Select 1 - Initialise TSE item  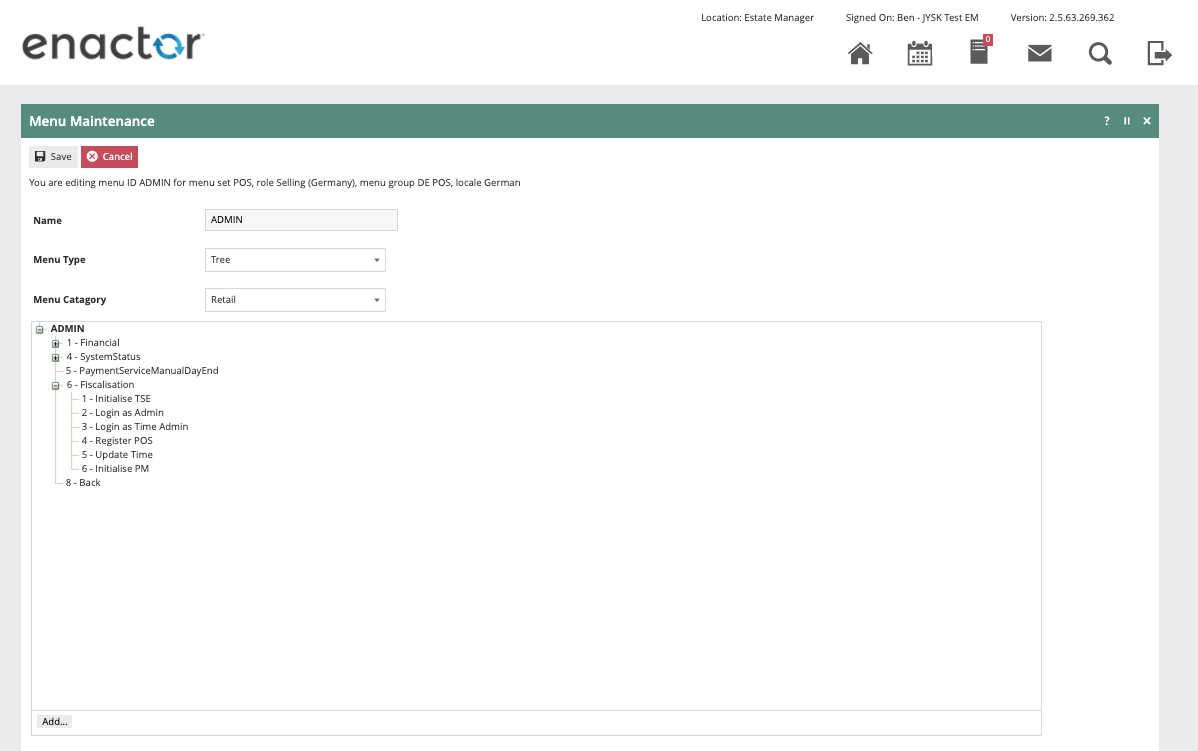116,399
